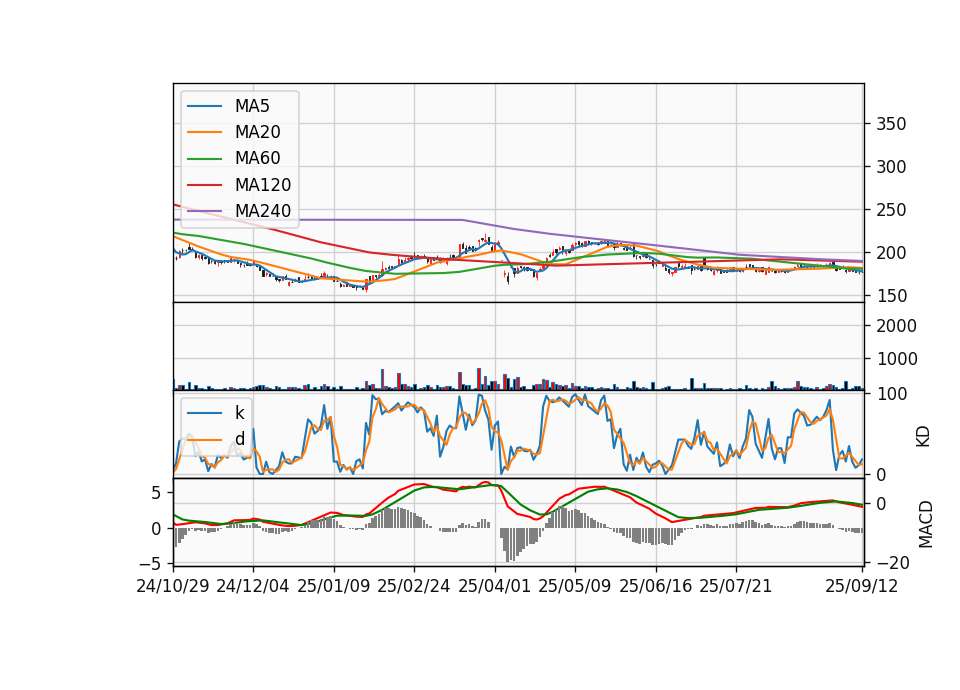Image resolution: width=960 pixels, height=690 pixels.
Task: Click the 250 price axis label
Action: click(x=891, y=210)
